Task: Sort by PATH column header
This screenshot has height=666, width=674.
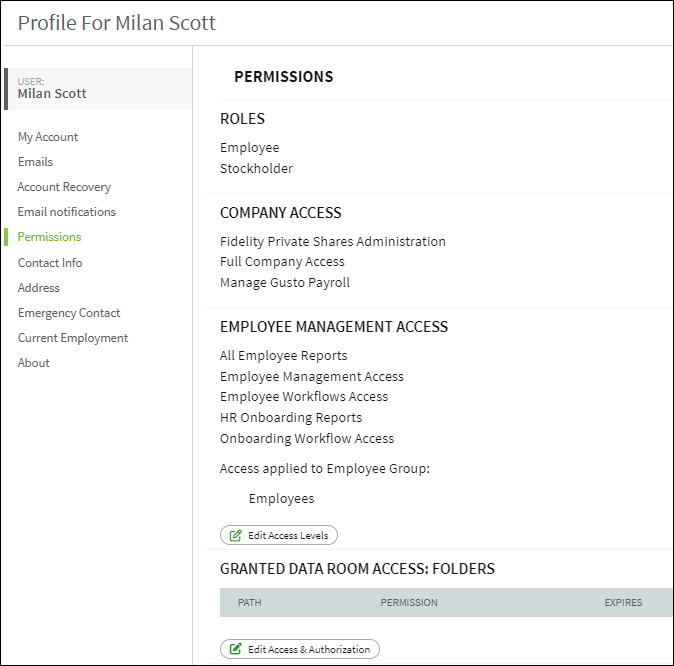Action: coord(249,602)
